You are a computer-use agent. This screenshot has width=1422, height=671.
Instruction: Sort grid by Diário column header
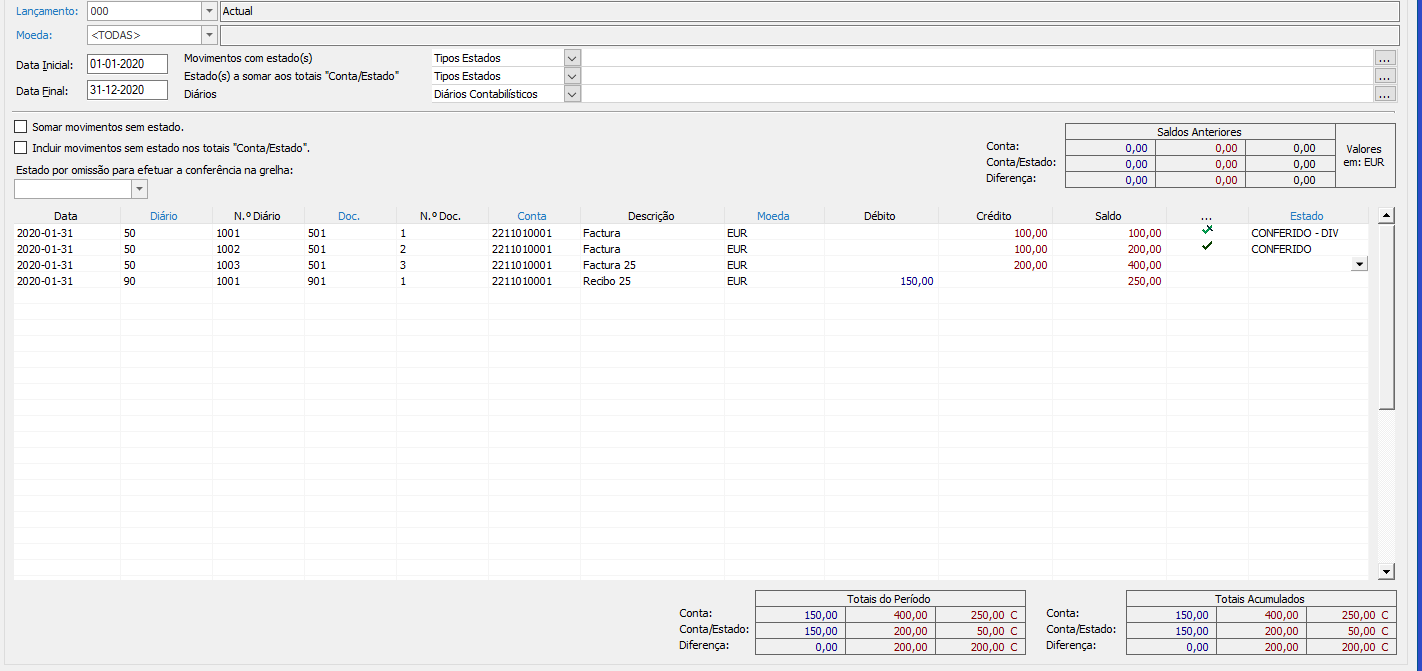click(x=164, y=216)
